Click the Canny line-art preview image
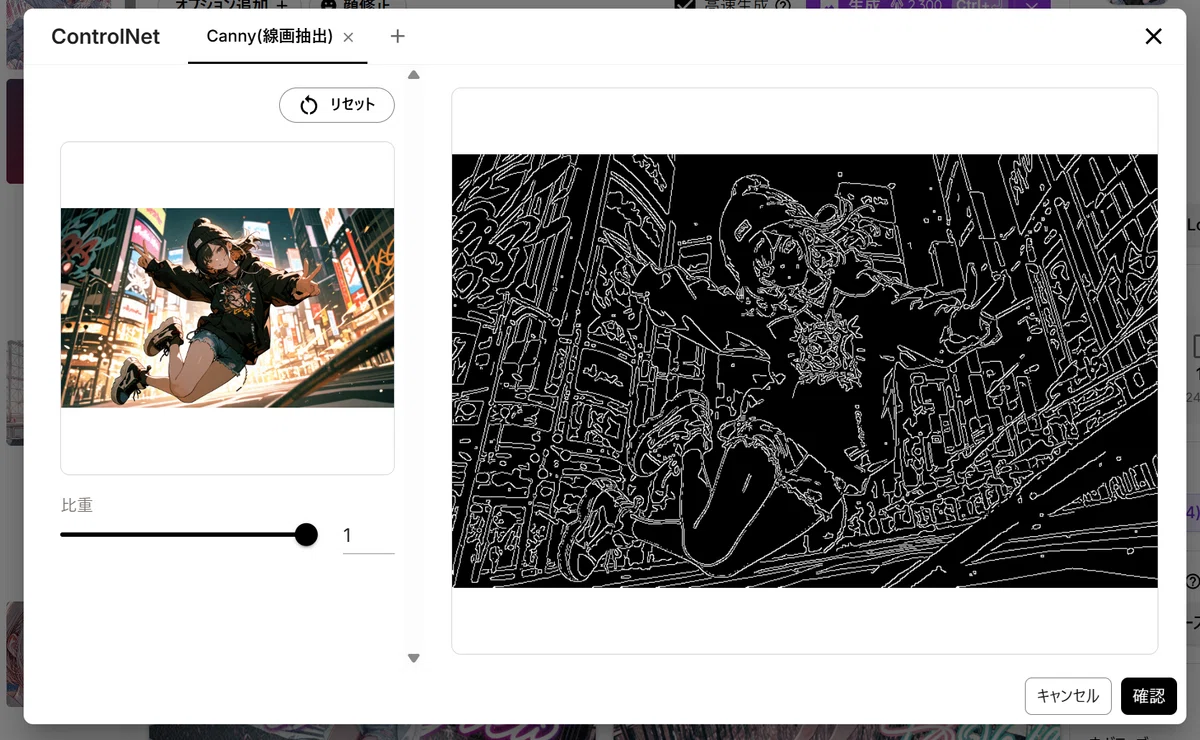This screenshot has height=740, width=1200. click(x=805, y=371)
